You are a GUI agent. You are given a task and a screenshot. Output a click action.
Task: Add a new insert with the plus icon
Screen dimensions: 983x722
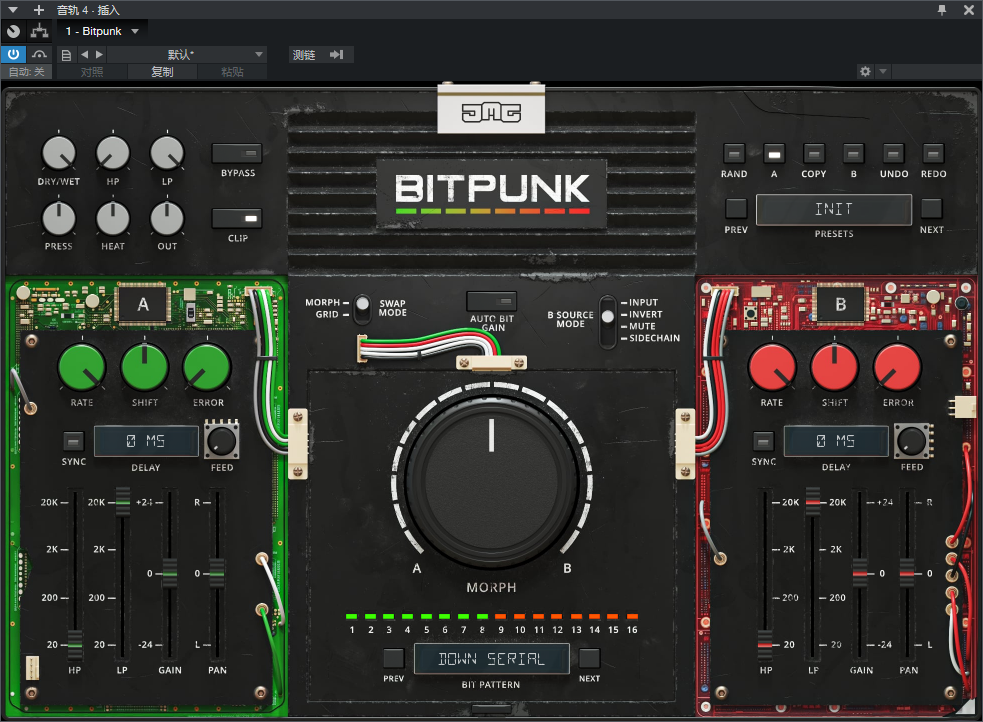tap(39, 10)
